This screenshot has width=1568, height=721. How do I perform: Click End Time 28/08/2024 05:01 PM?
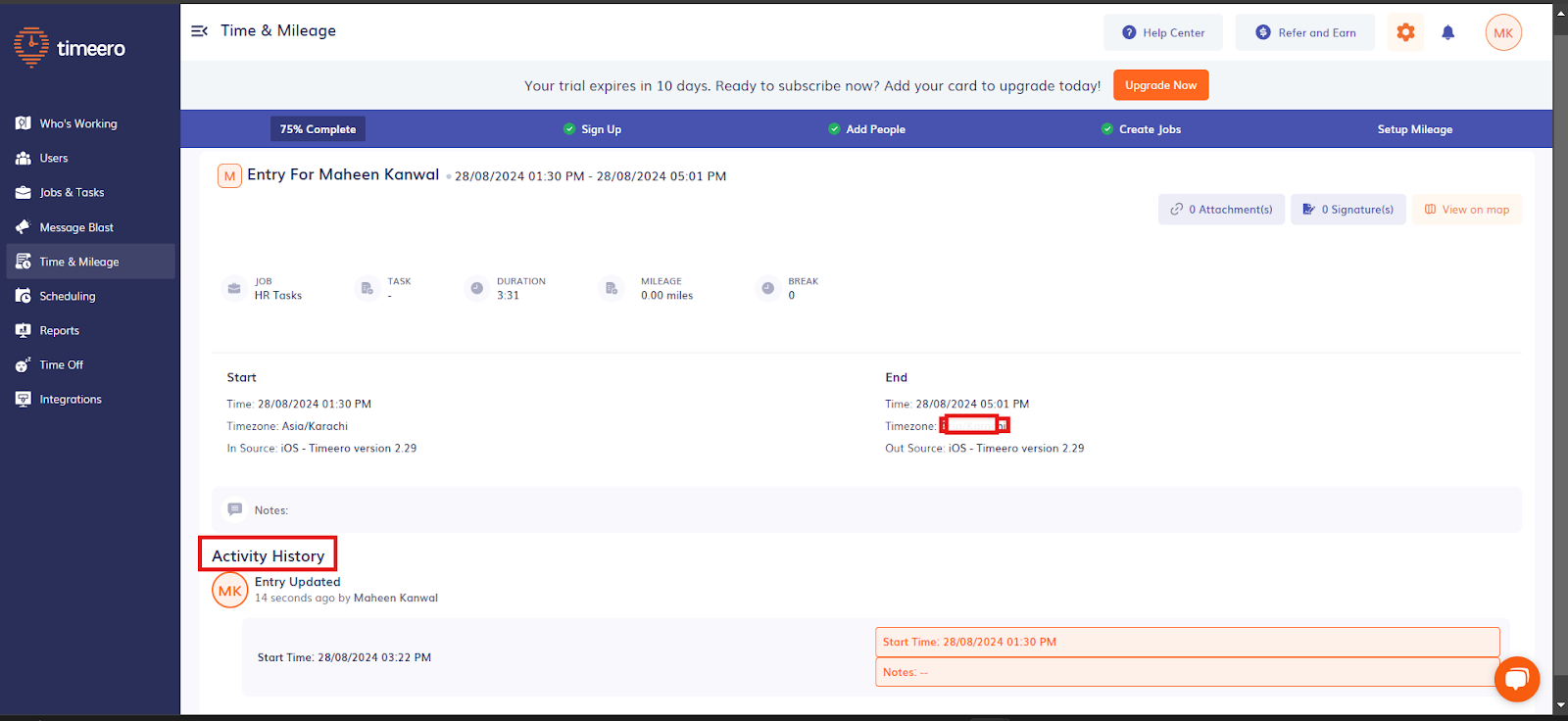point(957,404)
